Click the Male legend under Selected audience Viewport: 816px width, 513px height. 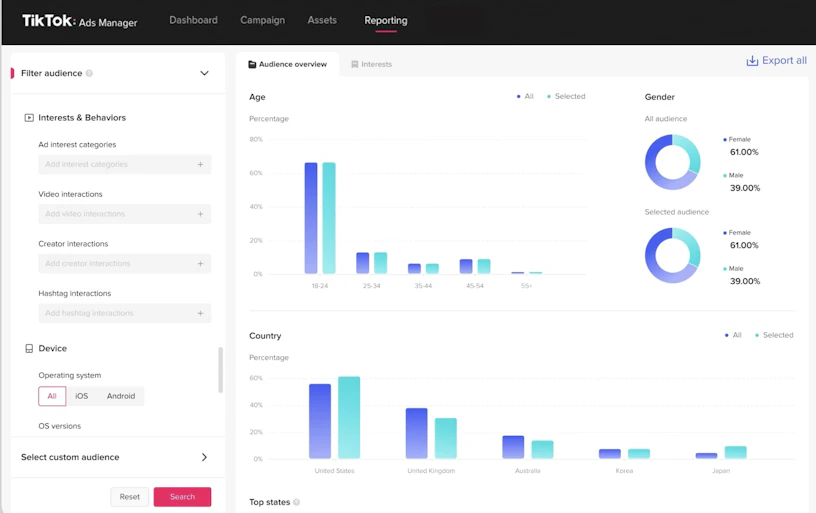point(735,268)
